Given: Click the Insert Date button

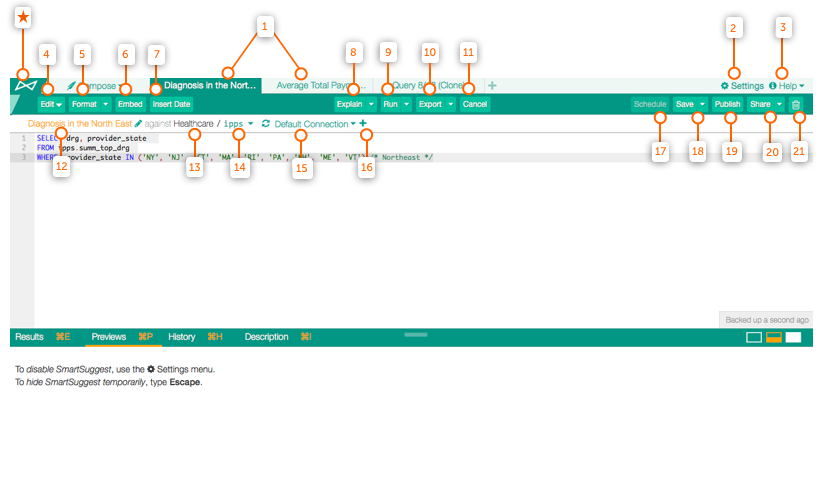Looking at the screenshot, I should point(171,104).
